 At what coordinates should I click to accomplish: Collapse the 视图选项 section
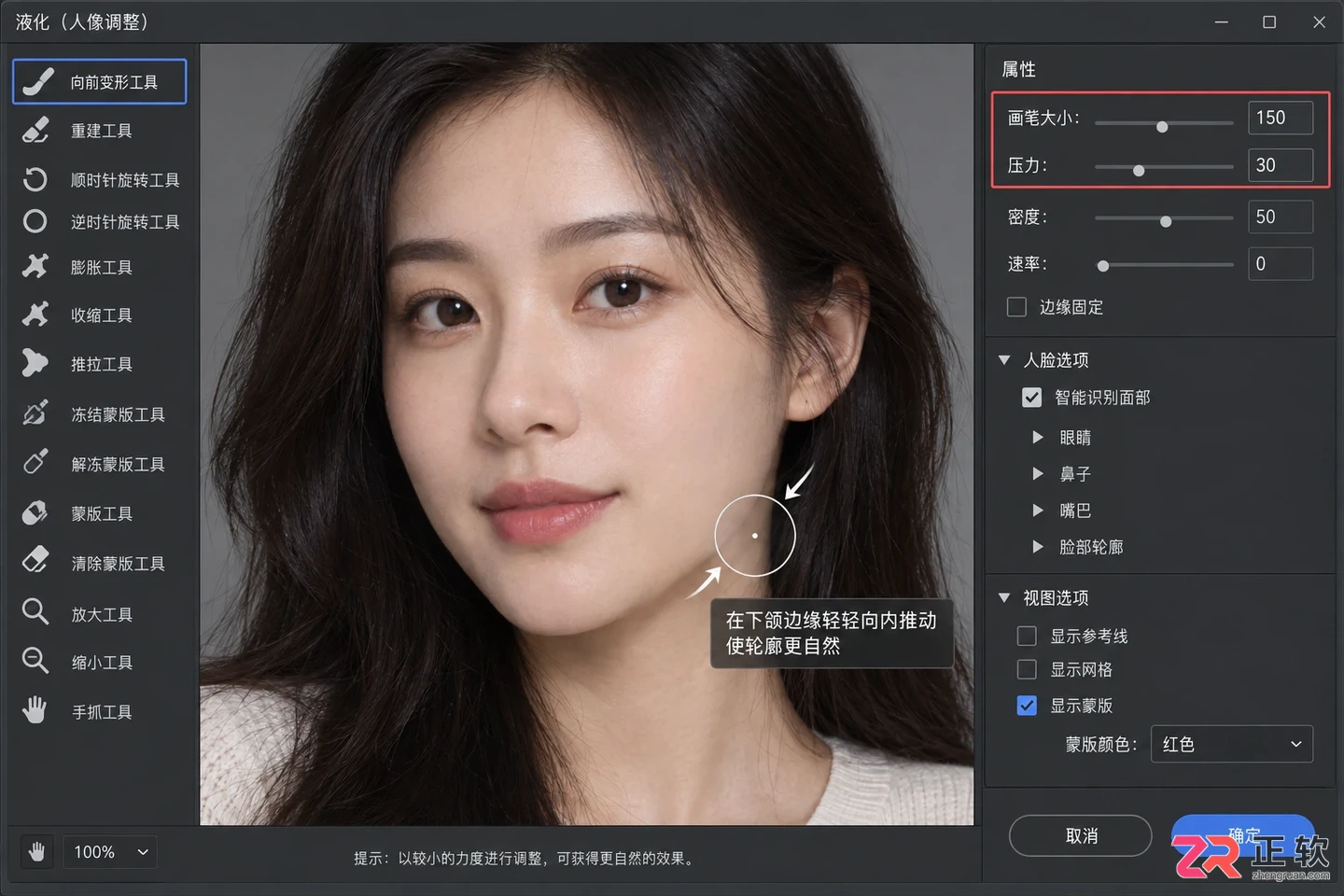(1004, 597)
